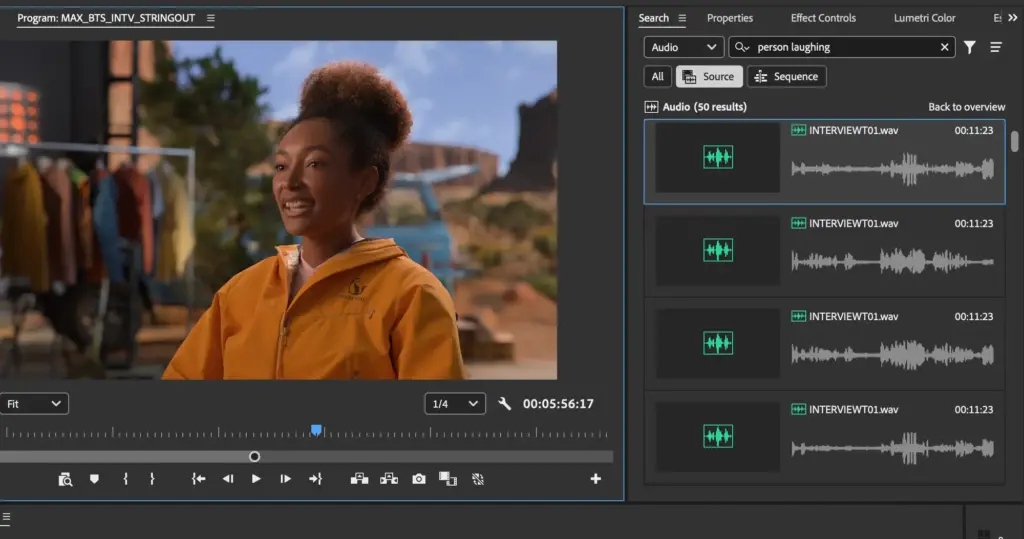Screen dimensions: 1024x539
Task: Toggle the All search filter
Action: pos(657,76)
